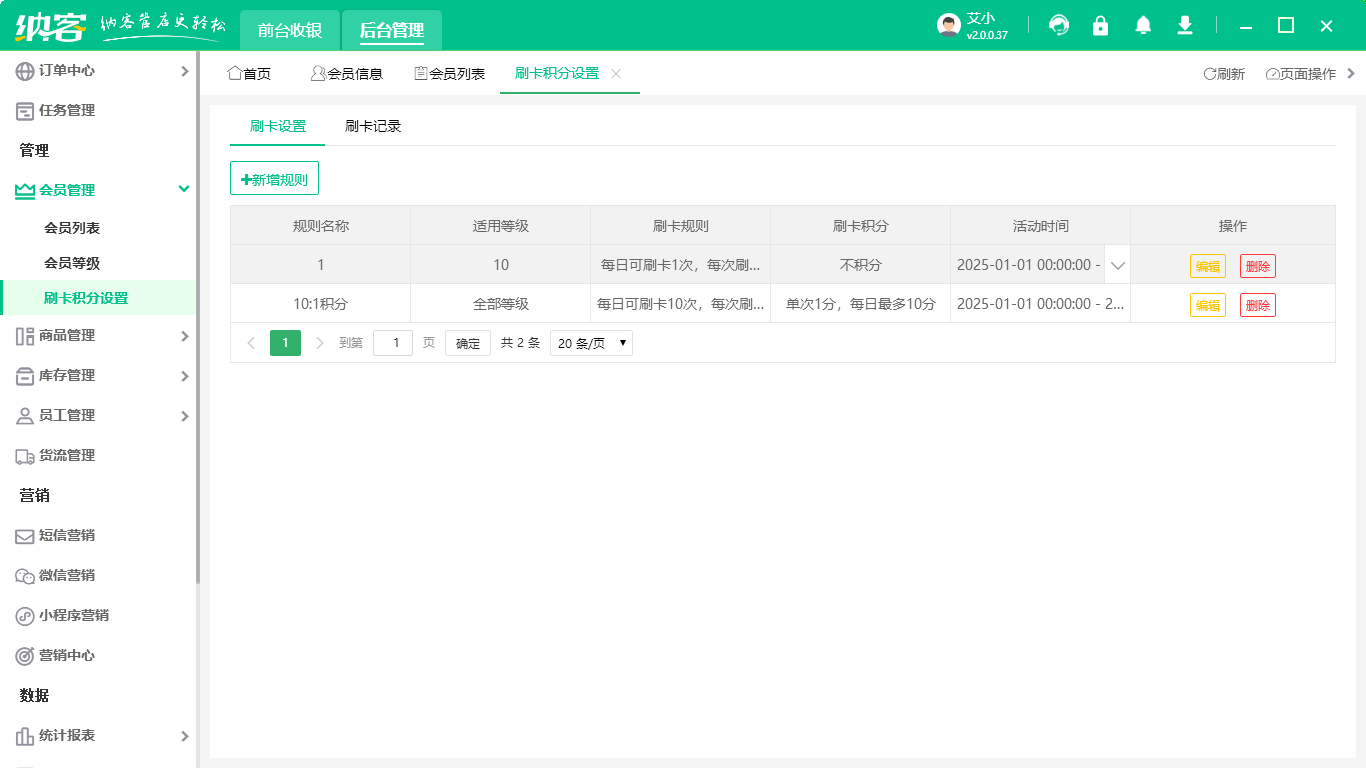Open the notifications bell icon
The height and width of the screenshot is (768, 1366).
[x=1142, y=25]
